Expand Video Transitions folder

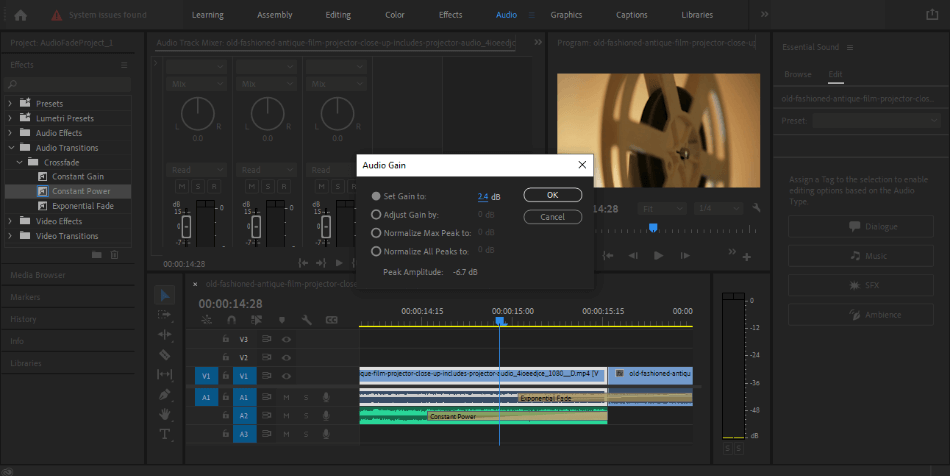[x=10, y=236]
